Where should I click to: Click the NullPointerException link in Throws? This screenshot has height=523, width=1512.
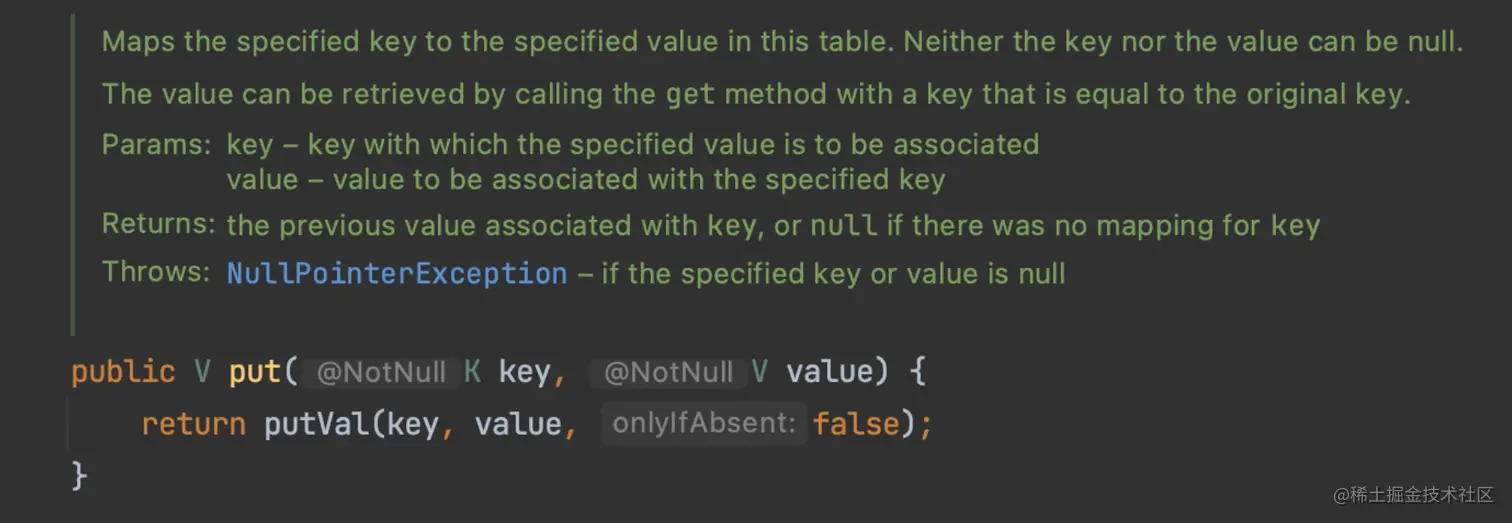(x=396, y=273)
